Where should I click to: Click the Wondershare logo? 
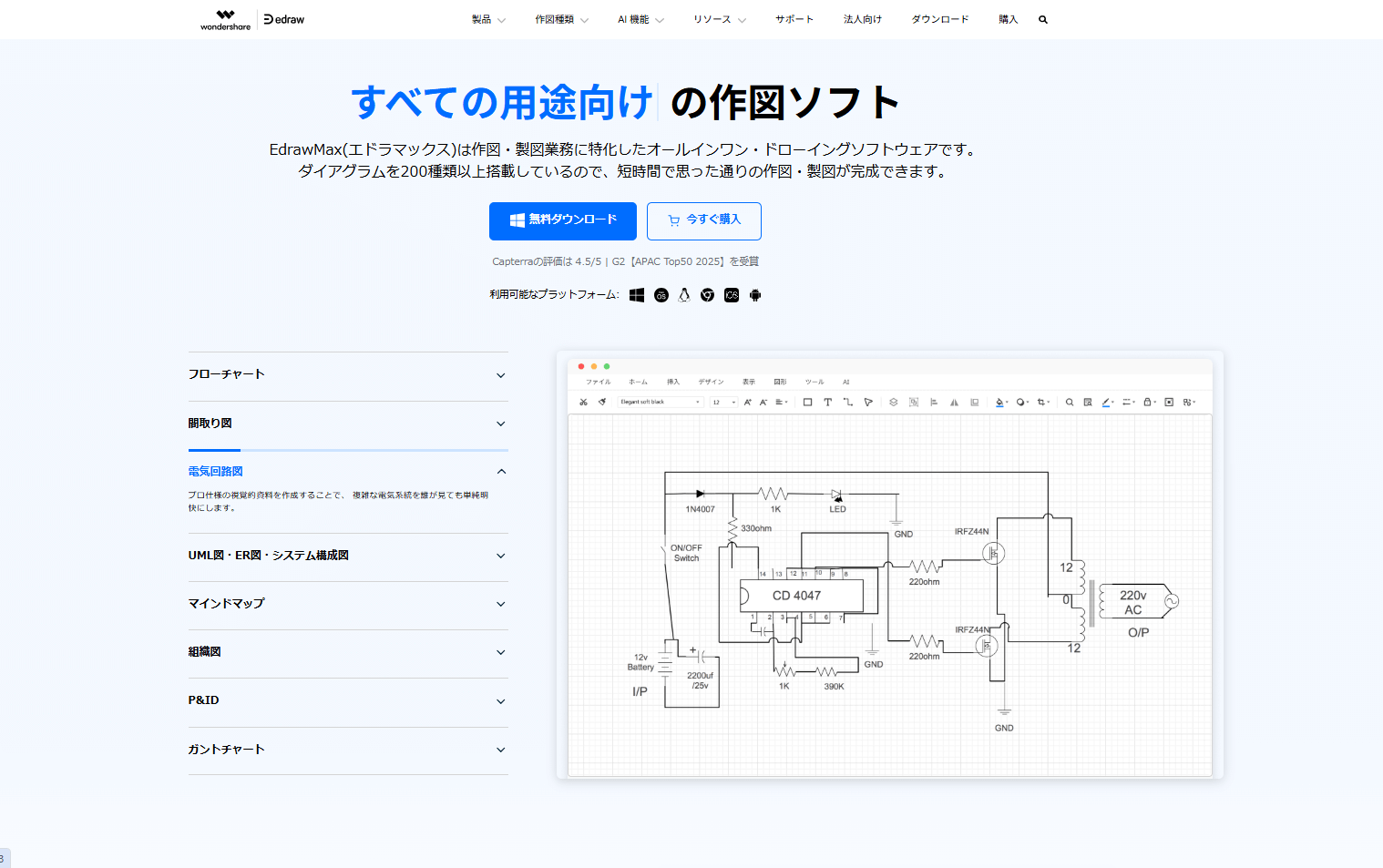click(225, 20)
